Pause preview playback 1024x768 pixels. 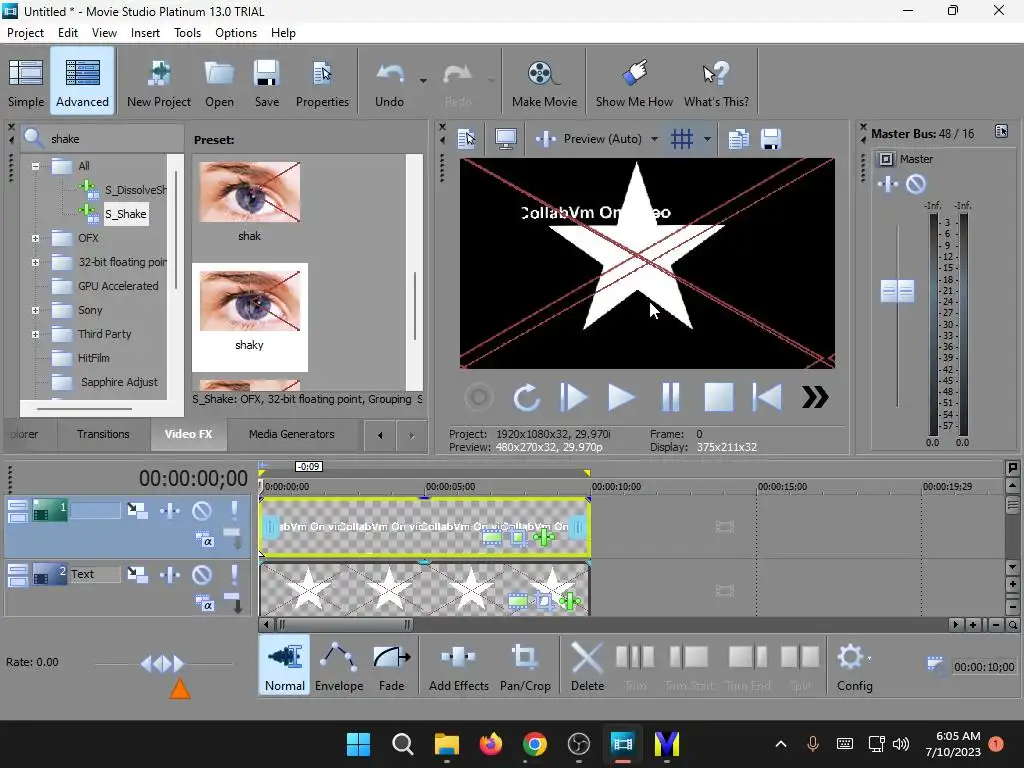[x=671, y=397]
